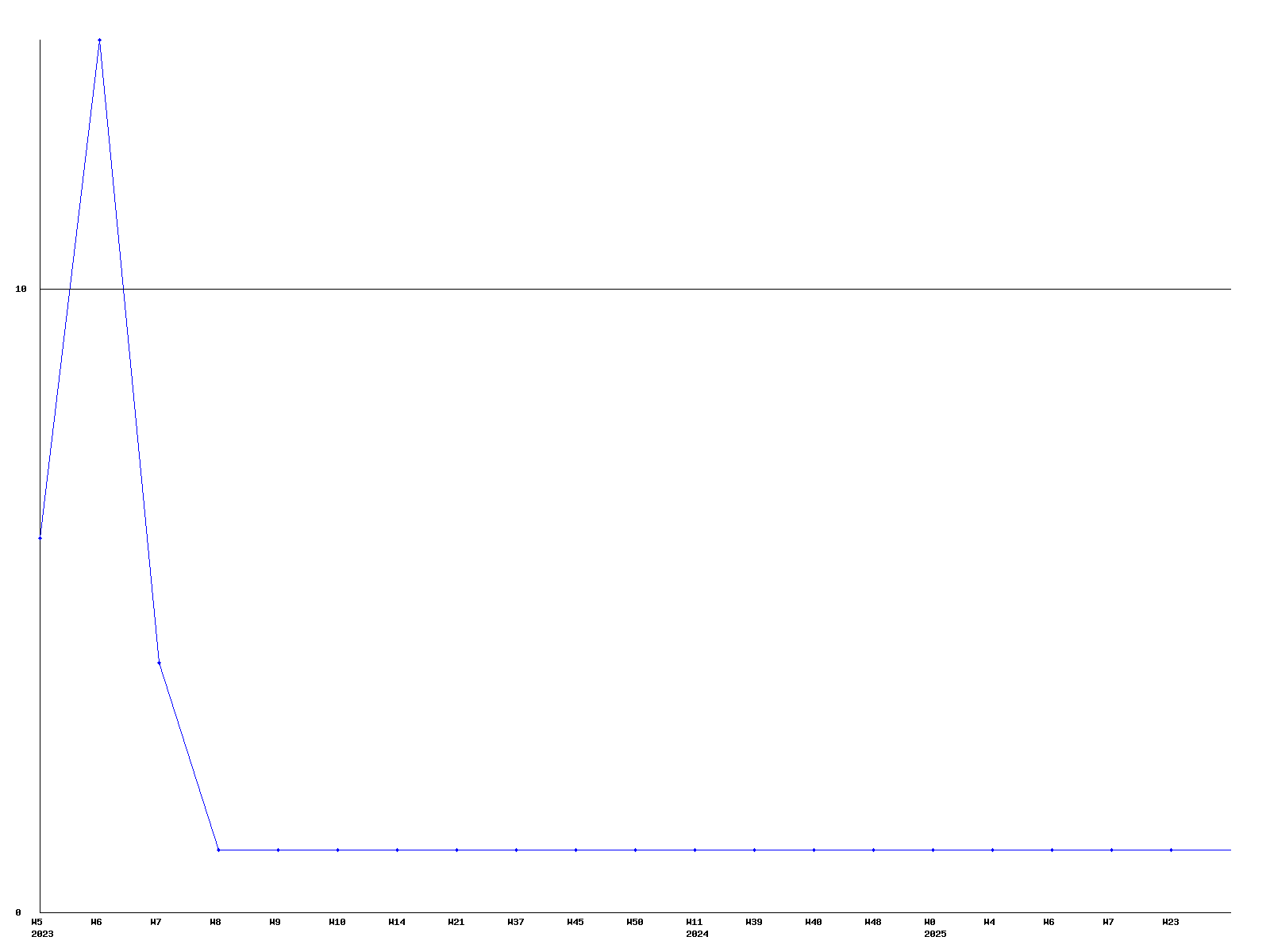
Task: Click the peak data point above W6 2023
Action: point(99,40)
